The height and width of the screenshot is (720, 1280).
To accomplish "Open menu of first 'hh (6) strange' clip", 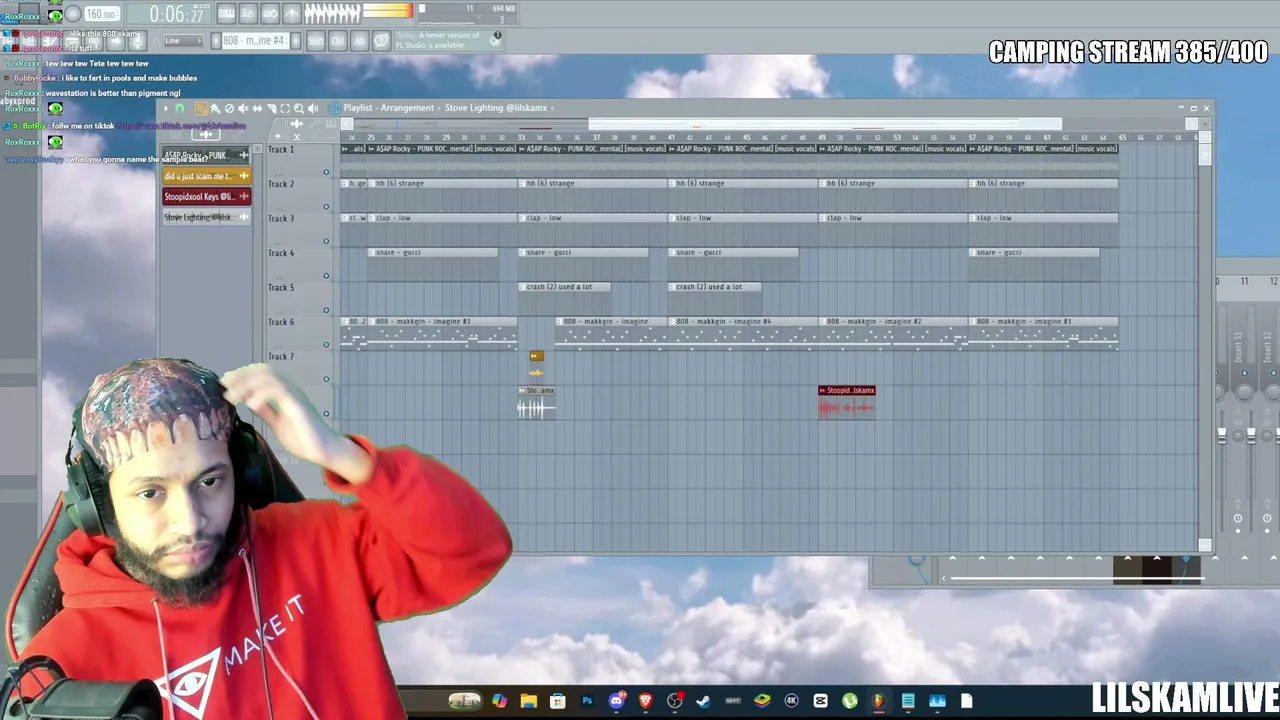I will pyautogui.click(x=372, y=184).
